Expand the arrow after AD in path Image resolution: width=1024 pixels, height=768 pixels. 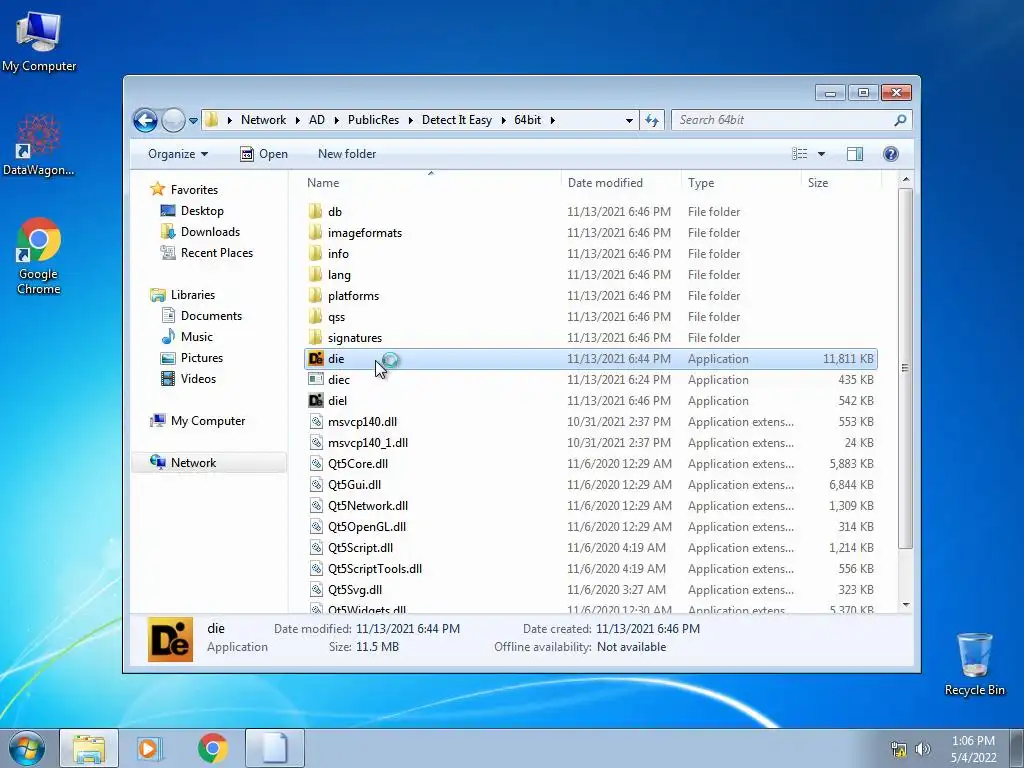(x=336, y=120)
